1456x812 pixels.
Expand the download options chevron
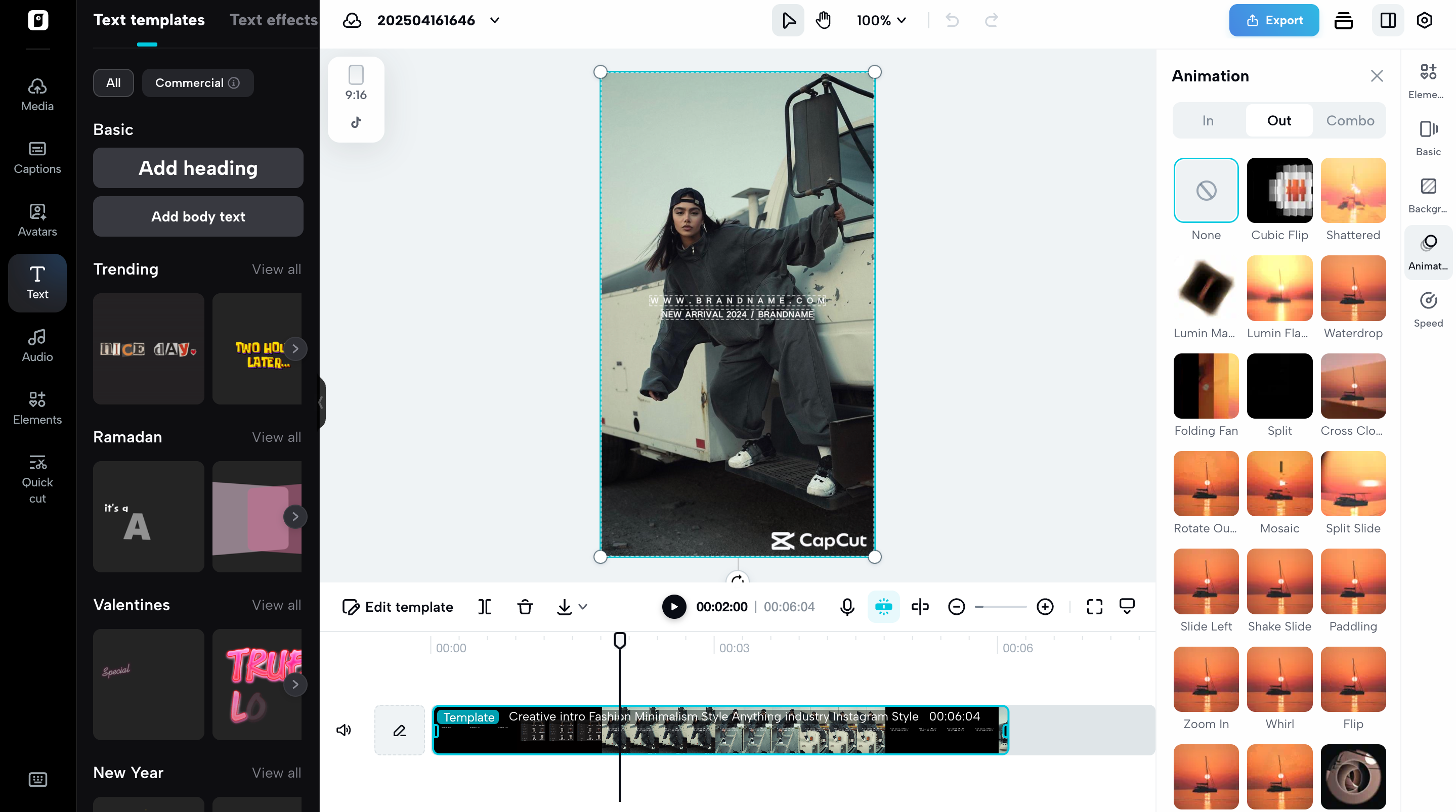point(582,606)
